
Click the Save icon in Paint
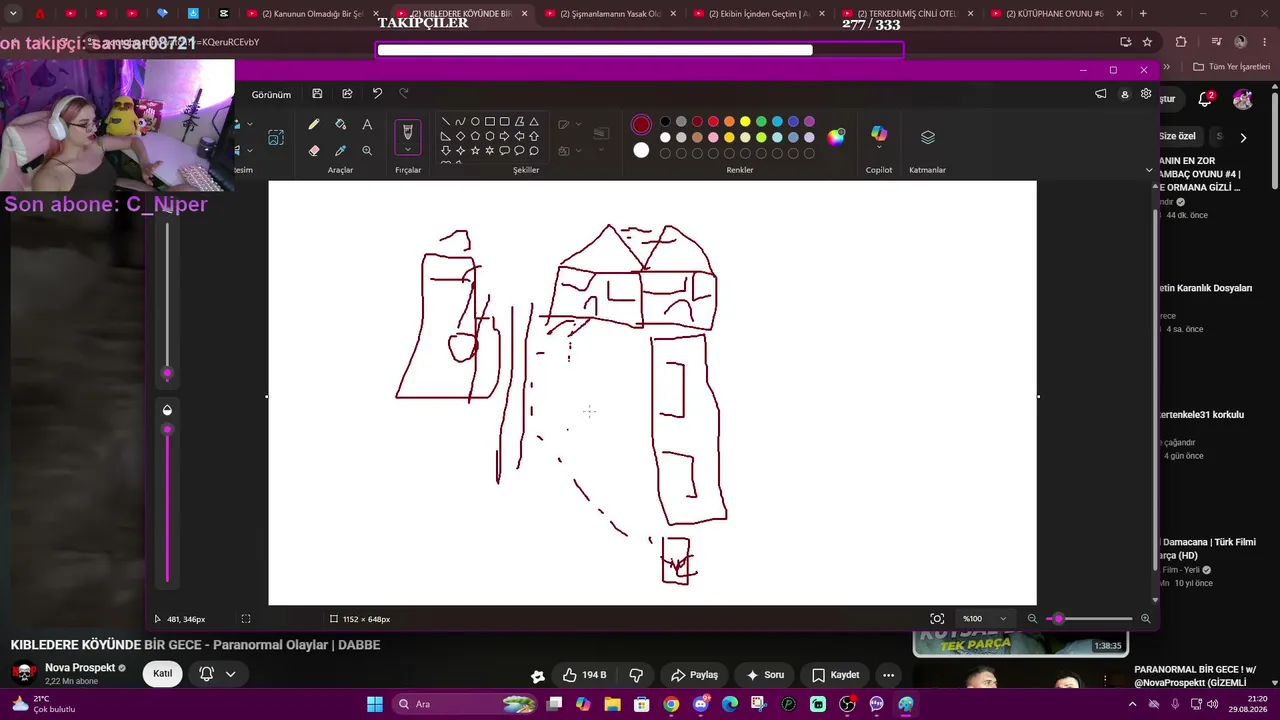(317, 93)
